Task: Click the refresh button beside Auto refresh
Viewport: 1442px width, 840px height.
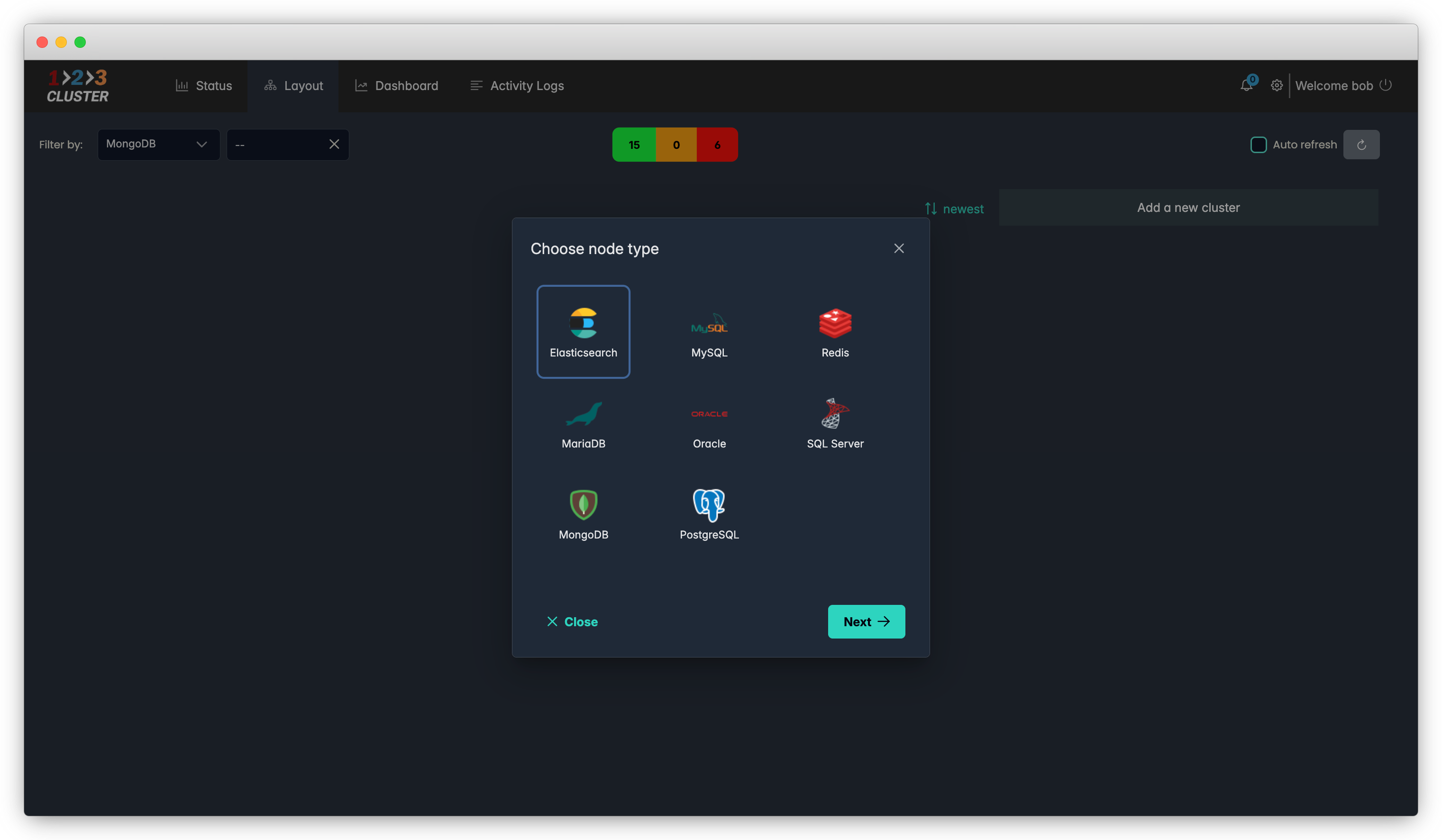Action: click(1361, 145)
